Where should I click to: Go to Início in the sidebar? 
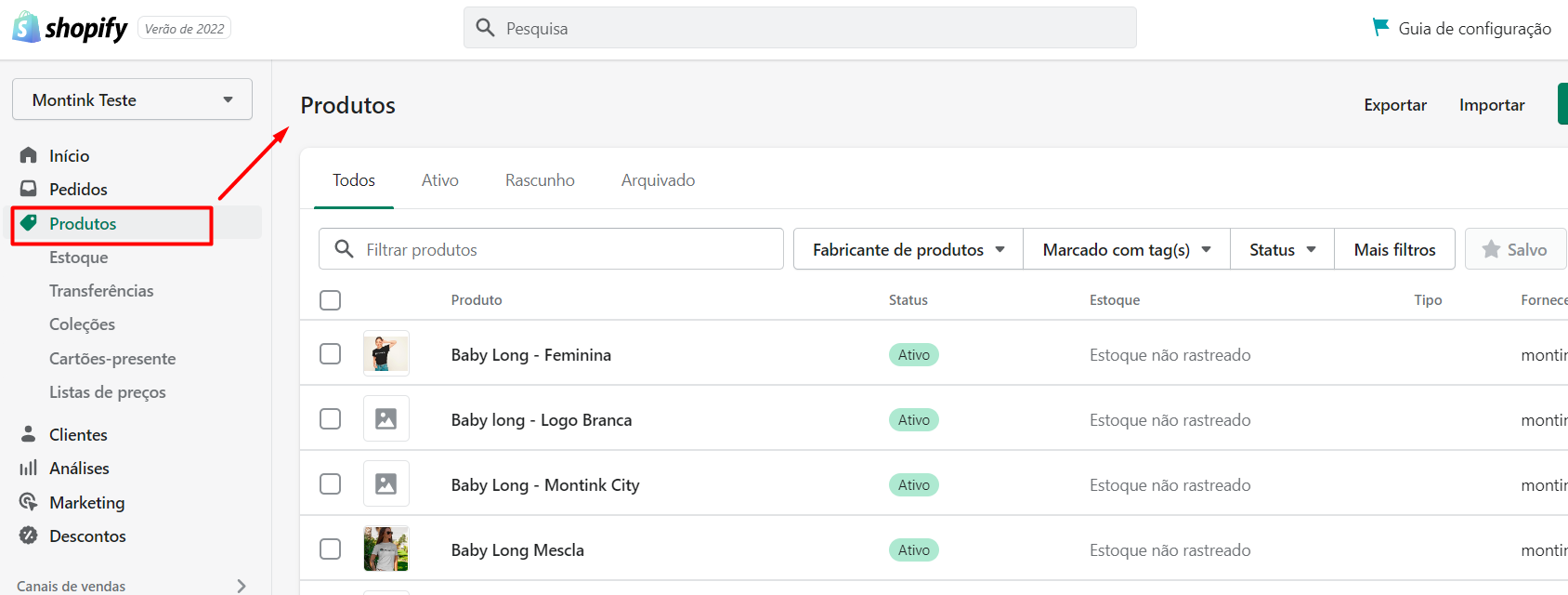pos(69,155)
